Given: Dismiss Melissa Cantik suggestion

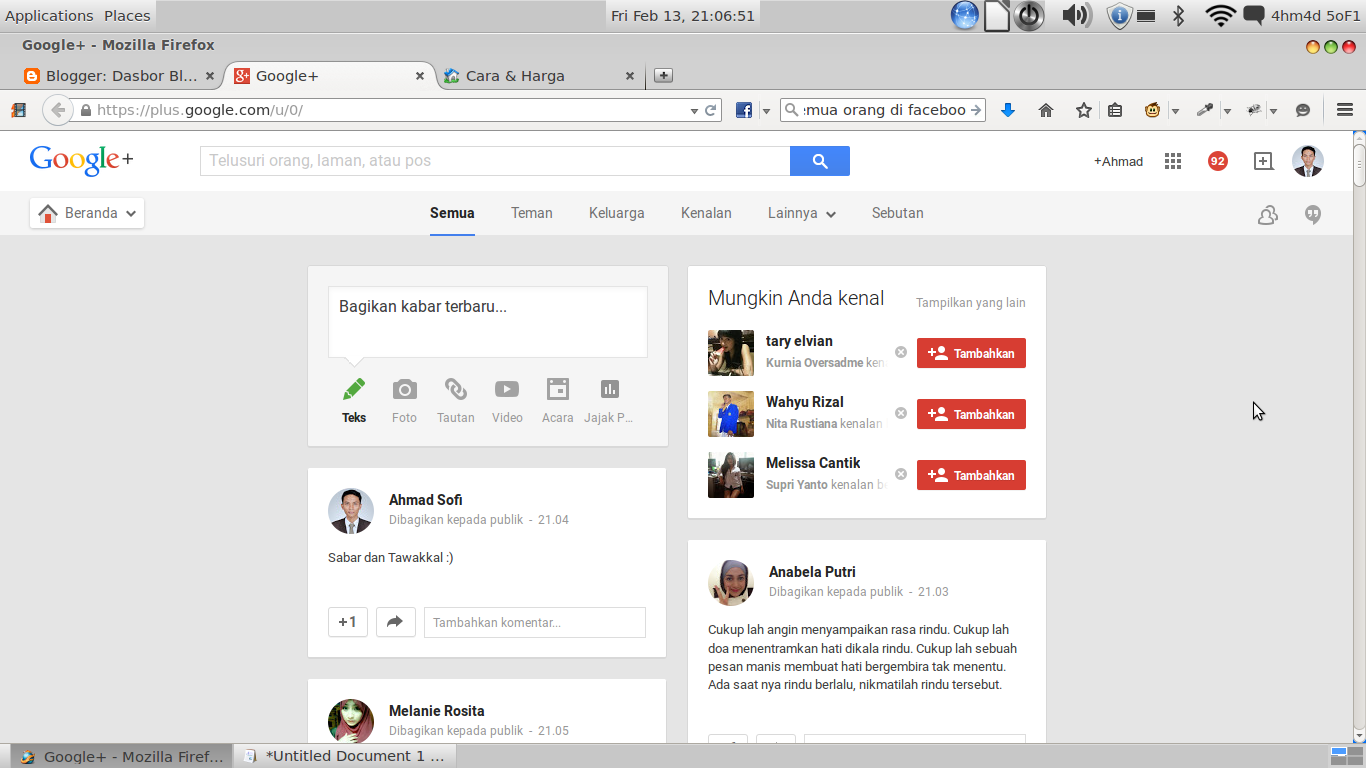Looking at the screenshot, I should 901,474.
